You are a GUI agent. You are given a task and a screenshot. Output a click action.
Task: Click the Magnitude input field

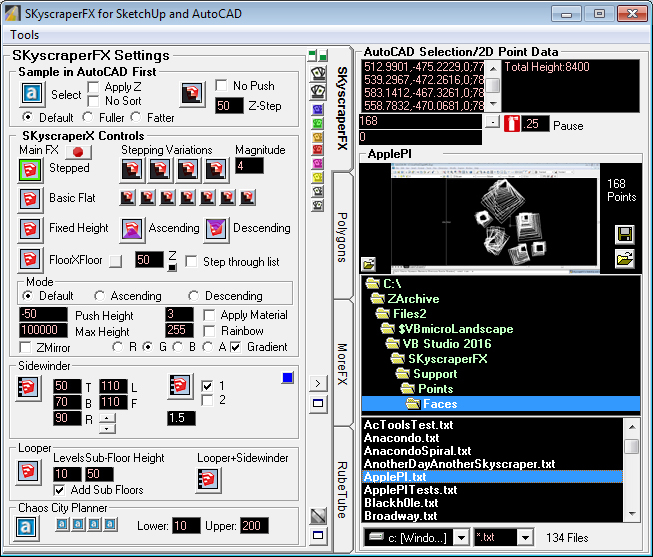click(x=249, y=166)
